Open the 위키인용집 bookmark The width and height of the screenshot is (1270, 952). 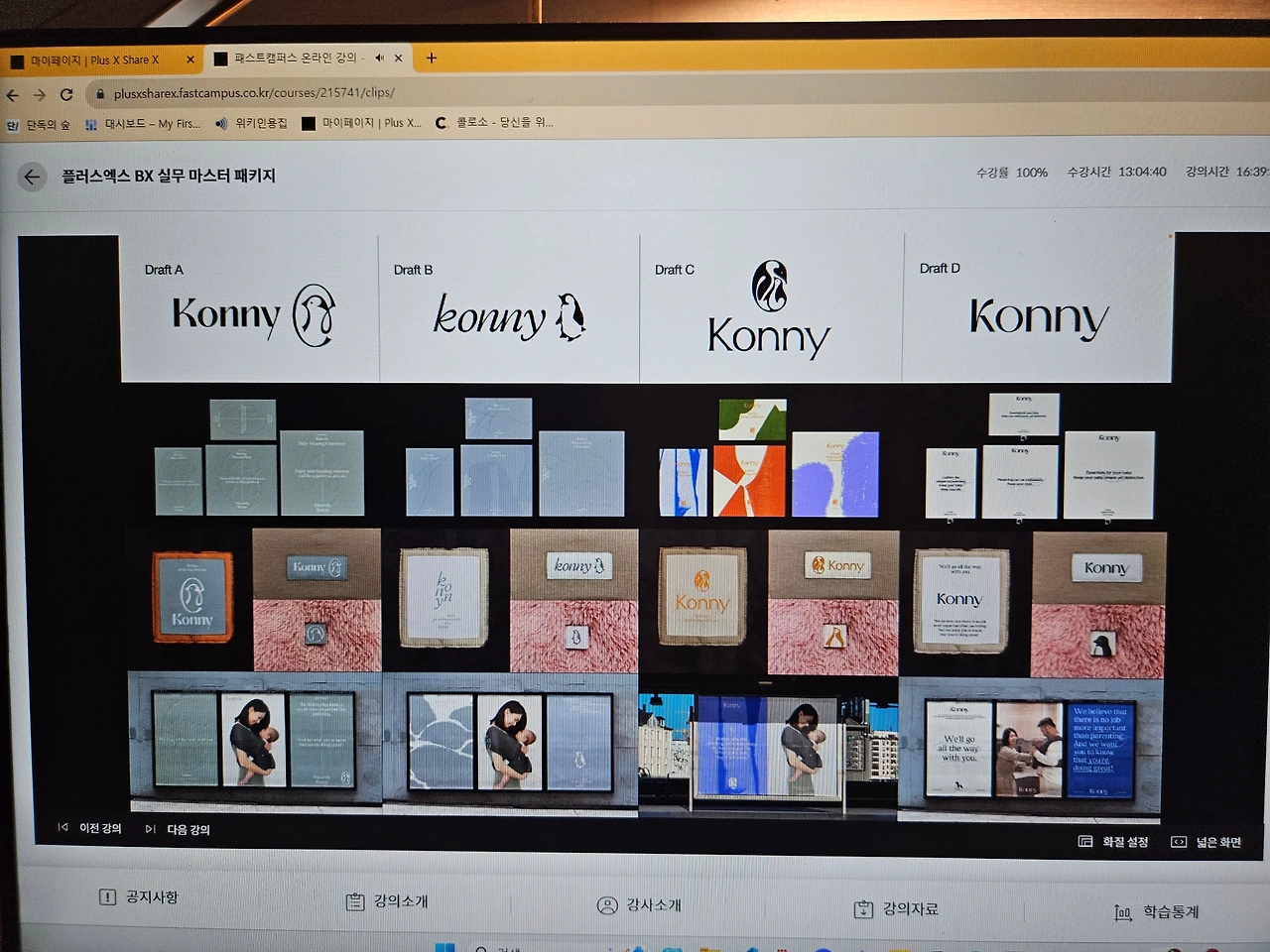pos(251,123)
